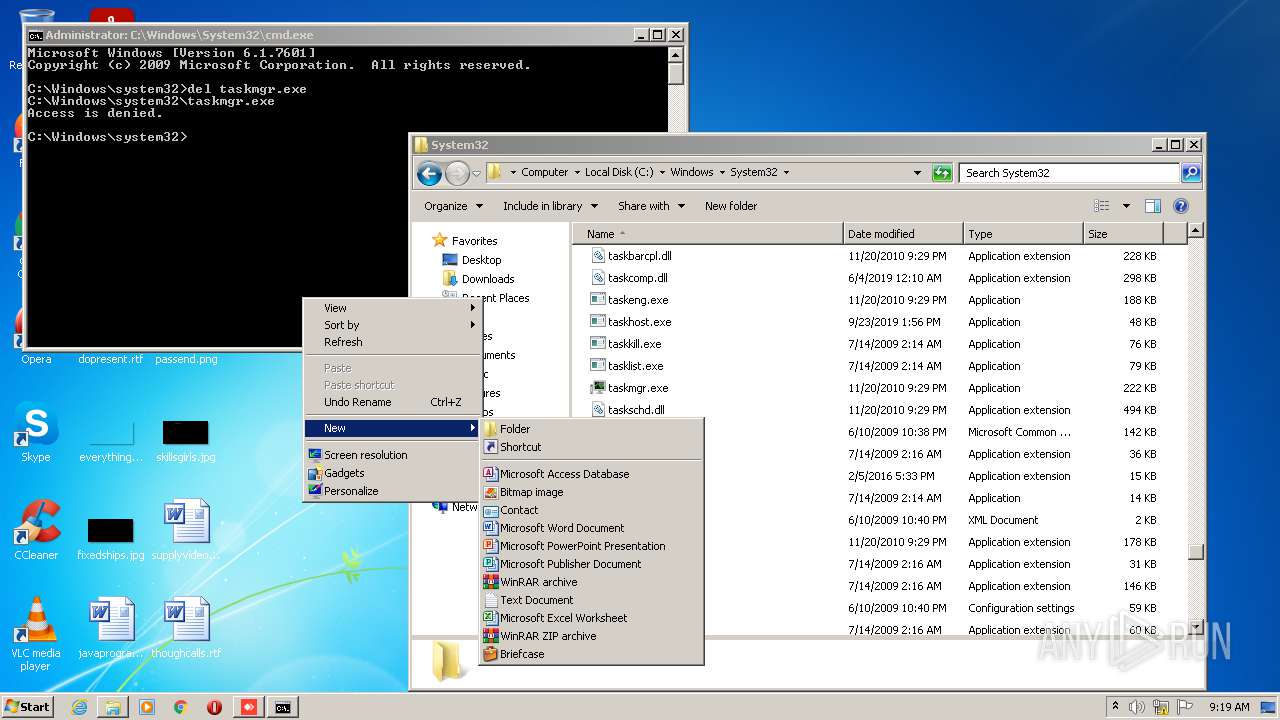Create new Briefcase
This screenshot has width=1280, height=720.
[592, 654]
